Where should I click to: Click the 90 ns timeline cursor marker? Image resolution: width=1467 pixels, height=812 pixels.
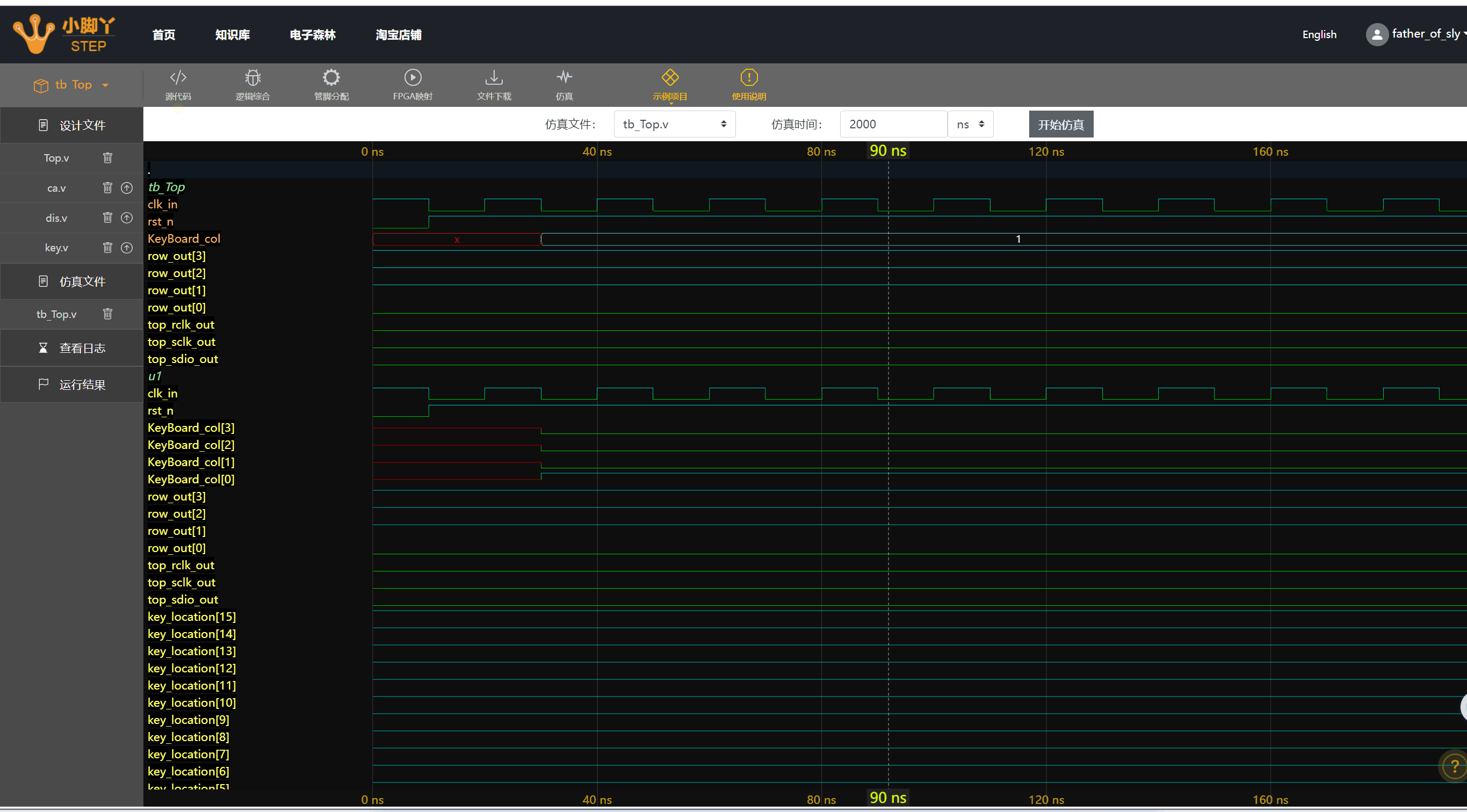(x=887, y=151)
